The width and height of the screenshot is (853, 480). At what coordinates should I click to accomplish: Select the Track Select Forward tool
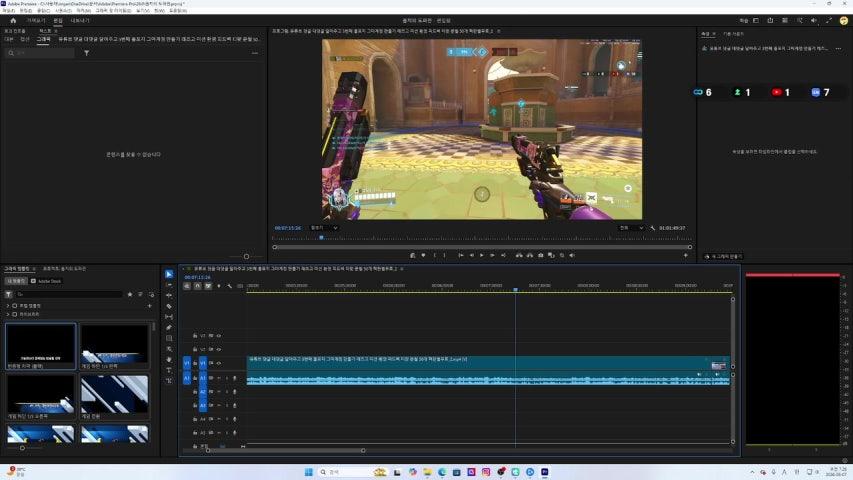pyautogui.click(x=169, y=285)
